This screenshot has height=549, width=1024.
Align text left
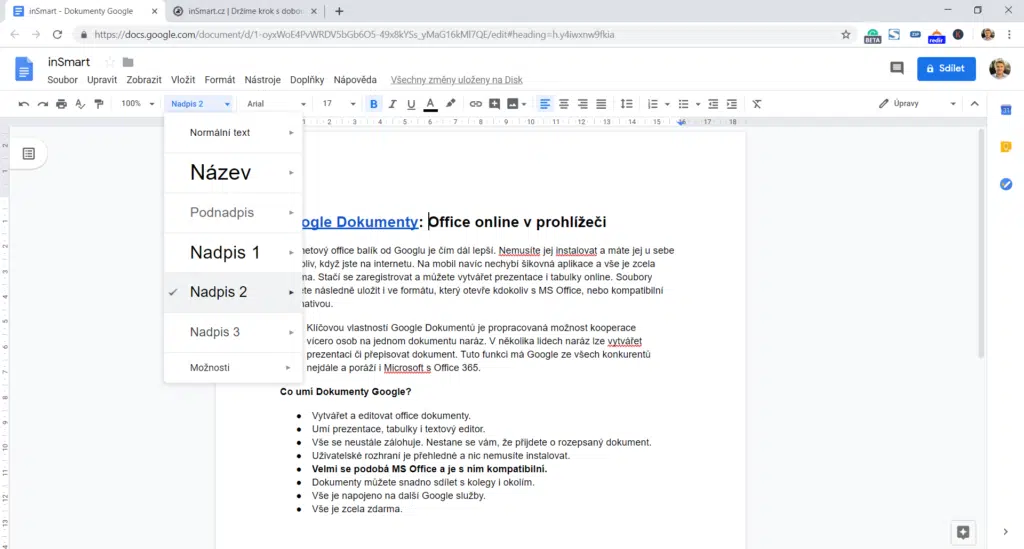point(545,104)
